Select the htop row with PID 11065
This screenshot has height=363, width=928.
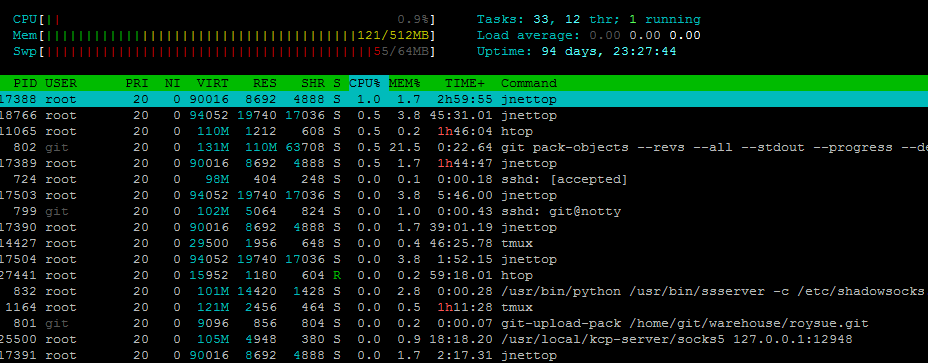464,131
